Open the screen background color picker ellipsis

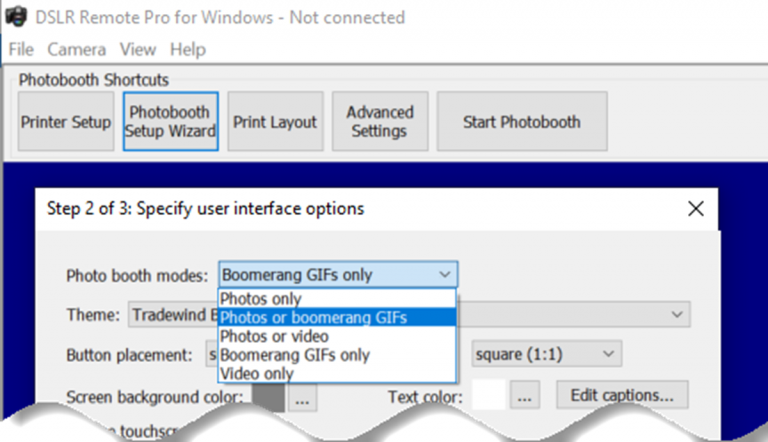[302, 397]
